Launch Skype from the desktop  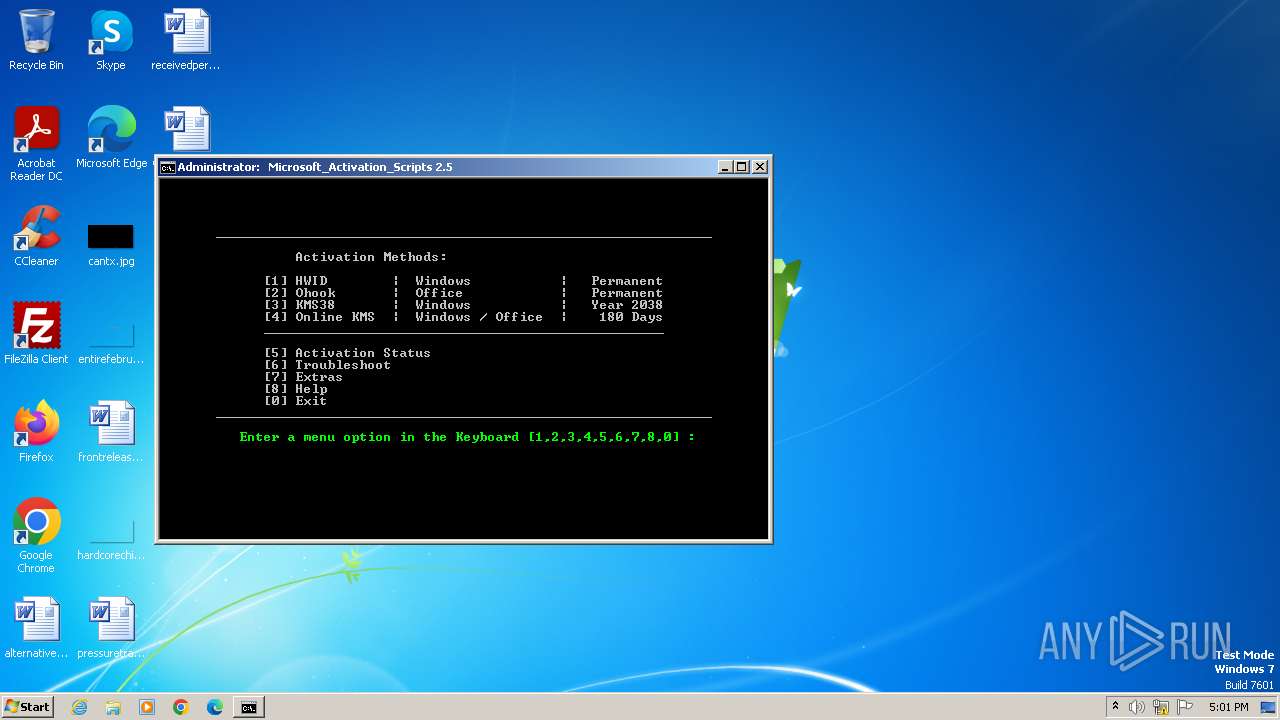(111, 40)
